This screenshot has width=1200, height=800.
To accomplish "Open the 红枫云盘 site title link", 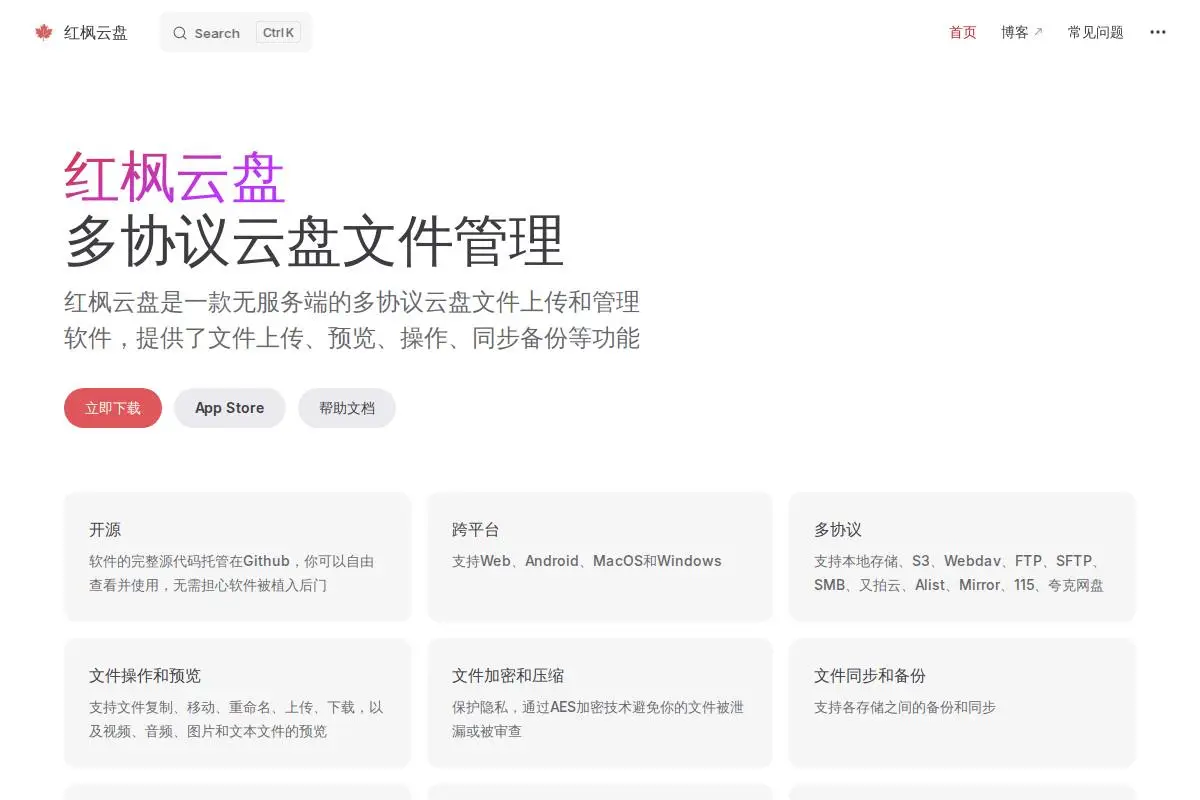I will coord(96,32).
